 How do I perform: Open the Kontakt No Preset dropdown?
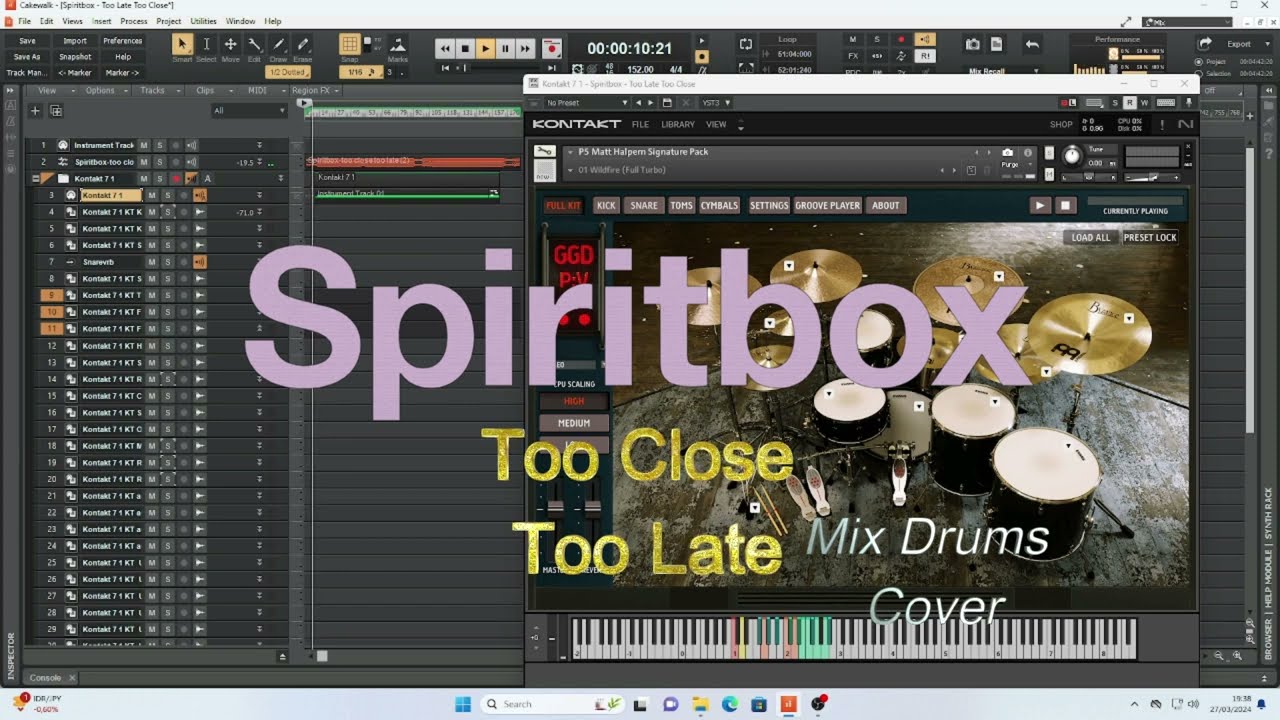point(587,103)
